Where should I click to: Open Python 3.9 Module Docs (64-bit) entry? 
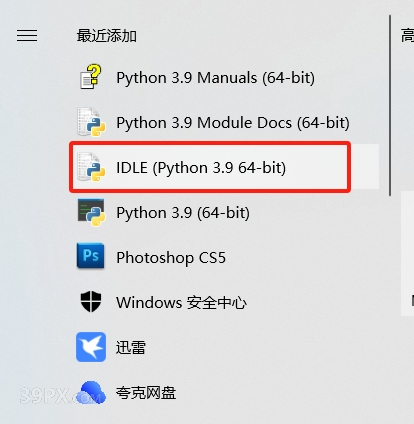[x=233, y=123]
